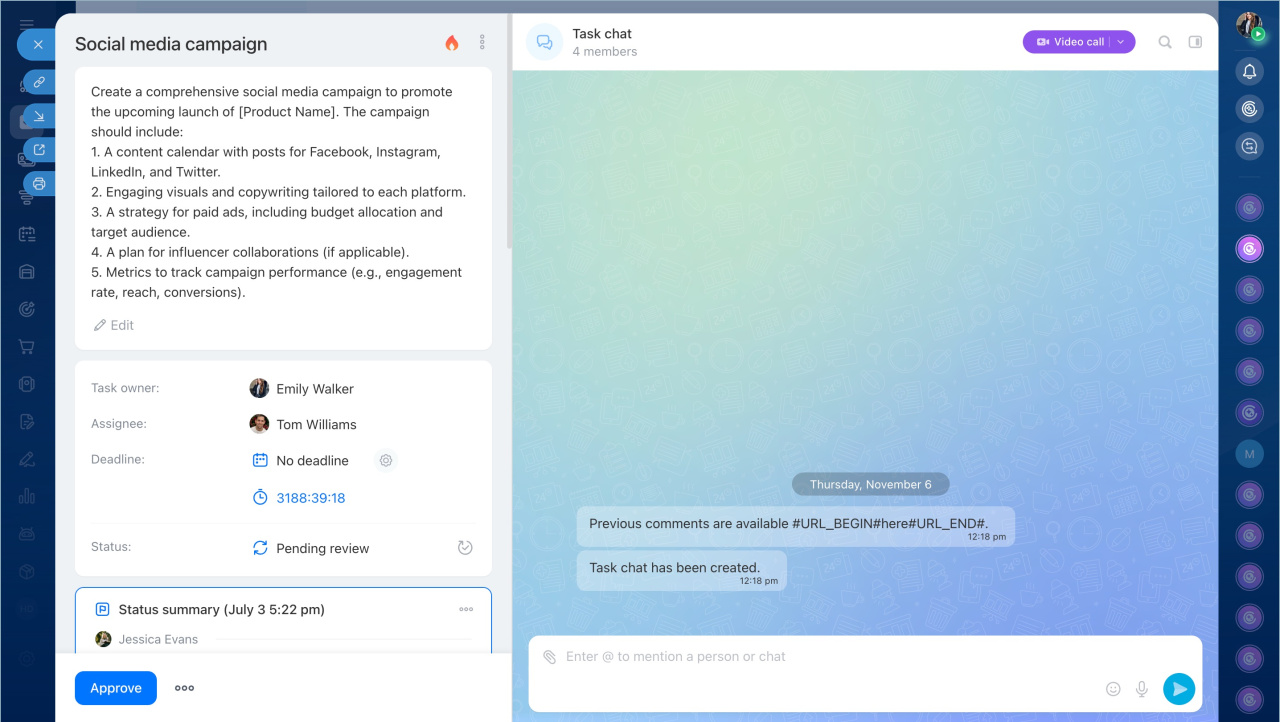The height and width of the screenshot is (722, 1280).
Task: Search within the Task chat
Action: coord(1165,42)
